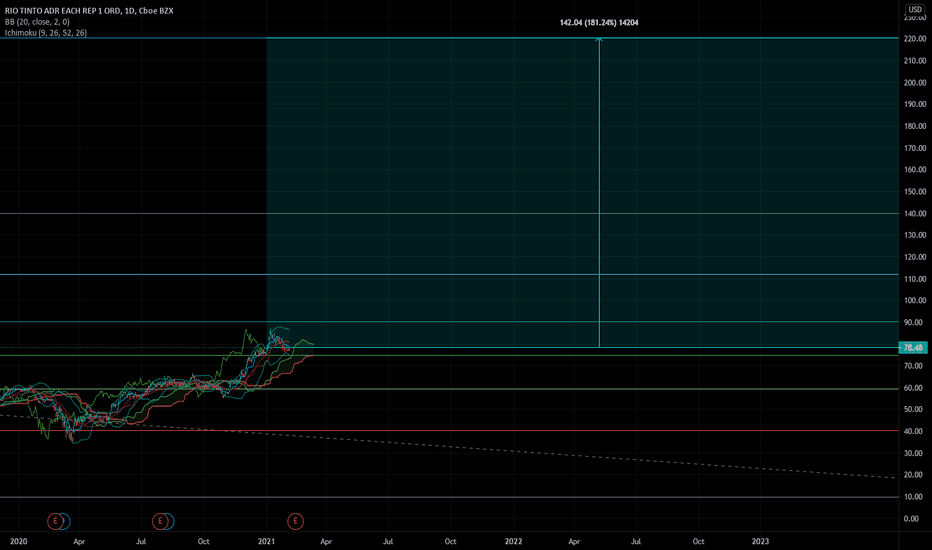Click the 50.00 price axis label
The height and width of the screenshot is (550, 932).
tap(915, 409)
